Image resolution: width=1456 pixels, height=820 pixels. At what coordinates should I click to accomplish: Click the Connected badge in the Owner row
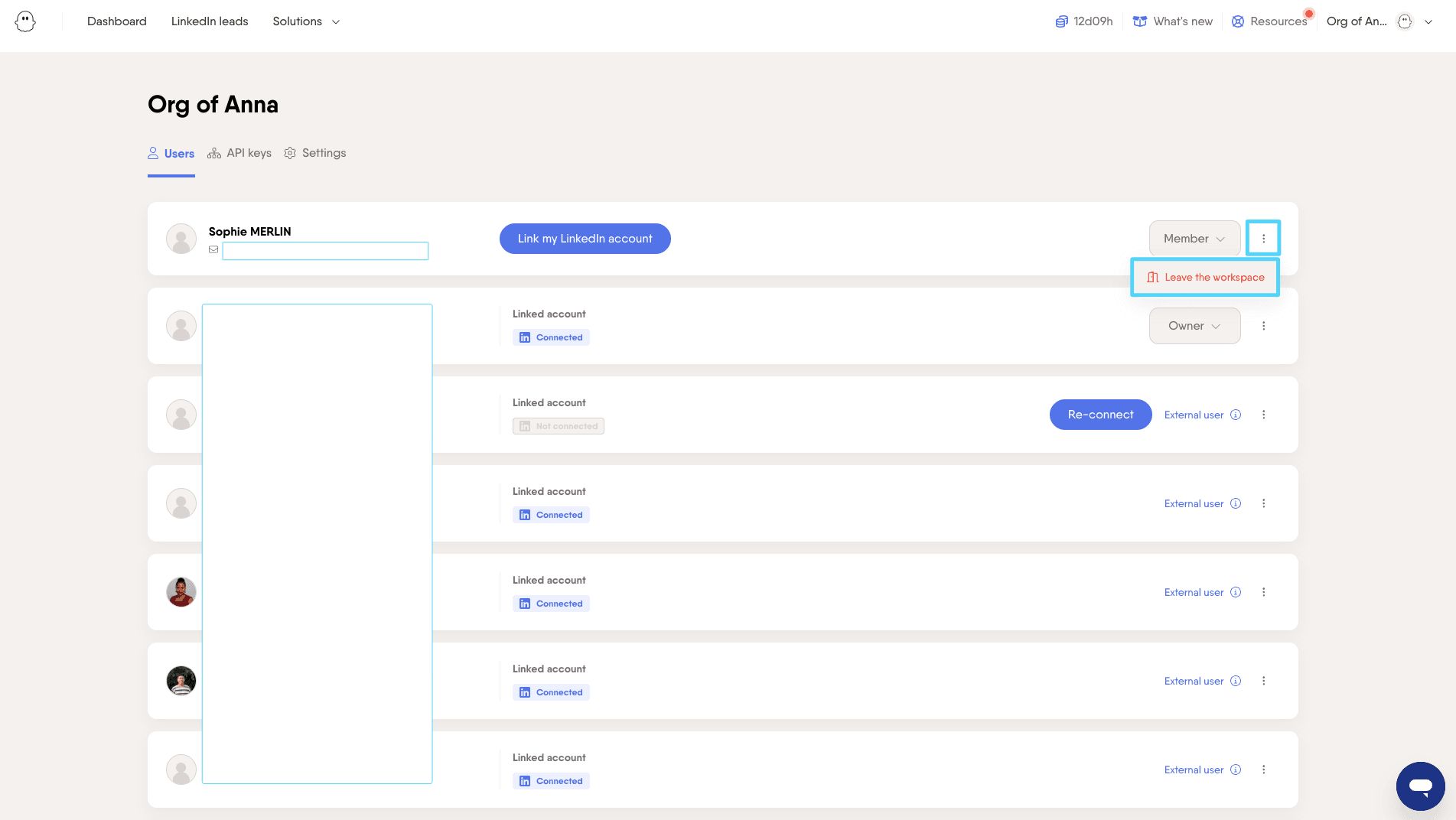(x=551, y=337)
